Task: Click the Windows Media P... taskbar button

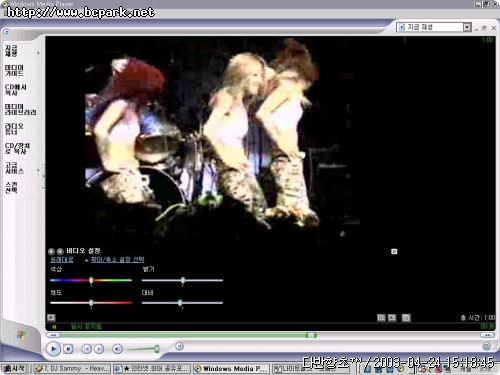Action: (x=232, y=368)
